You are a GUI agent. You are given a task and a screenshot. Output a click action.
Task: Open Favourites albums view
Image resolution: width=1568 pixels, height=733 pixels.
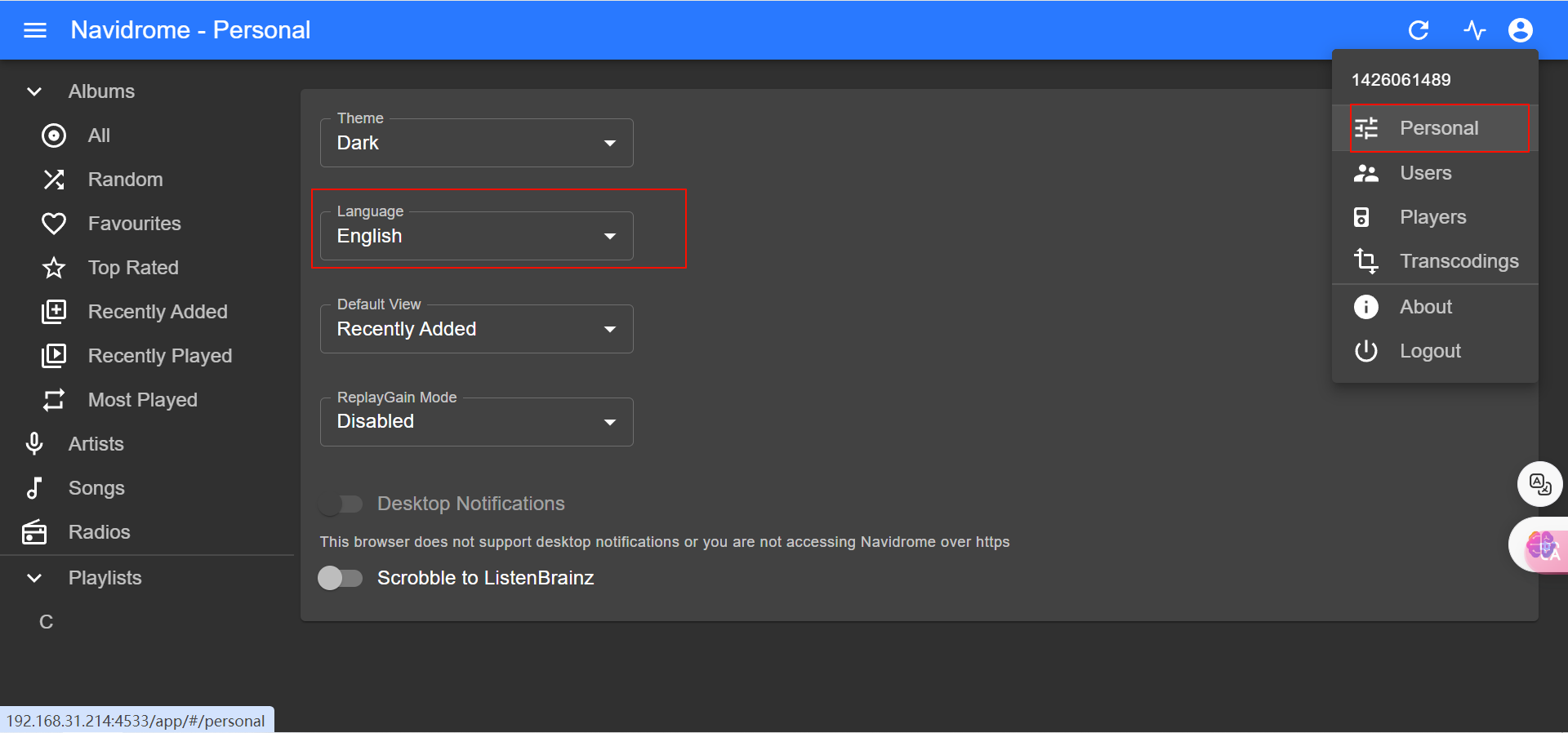coord(147,224)
